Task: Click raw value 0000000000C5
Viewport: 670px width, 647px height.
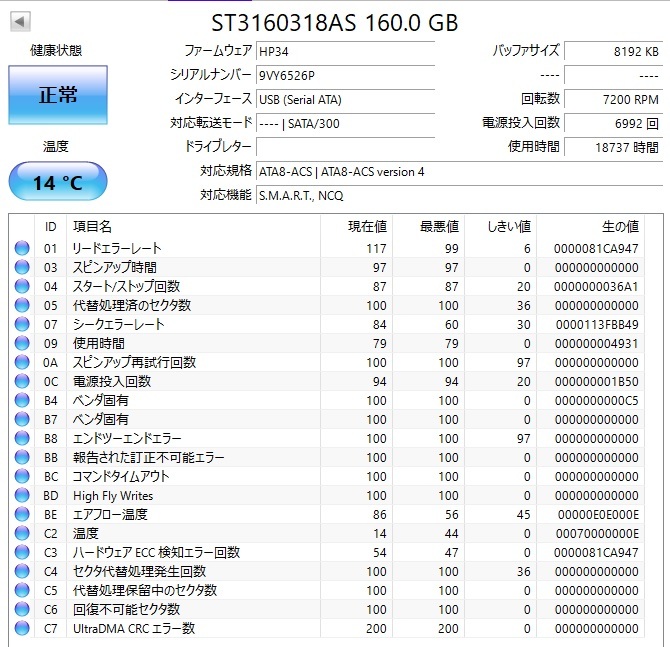Action: point(597,401)
